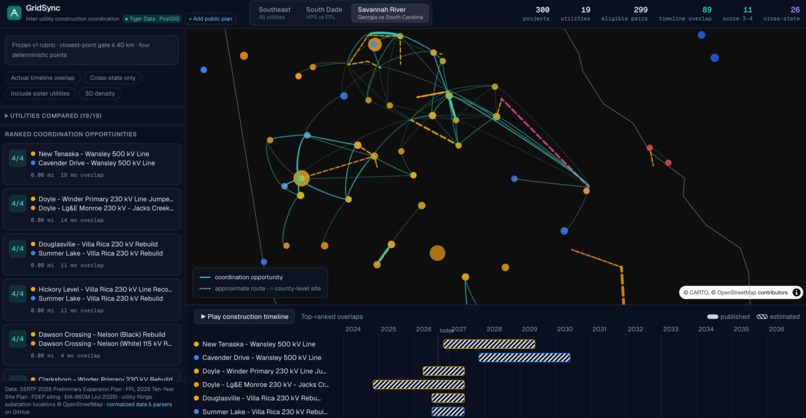Viewport: 806px width, 418px height.
Task: Click coordination opportunity legend entry
Action: point(241,277)
